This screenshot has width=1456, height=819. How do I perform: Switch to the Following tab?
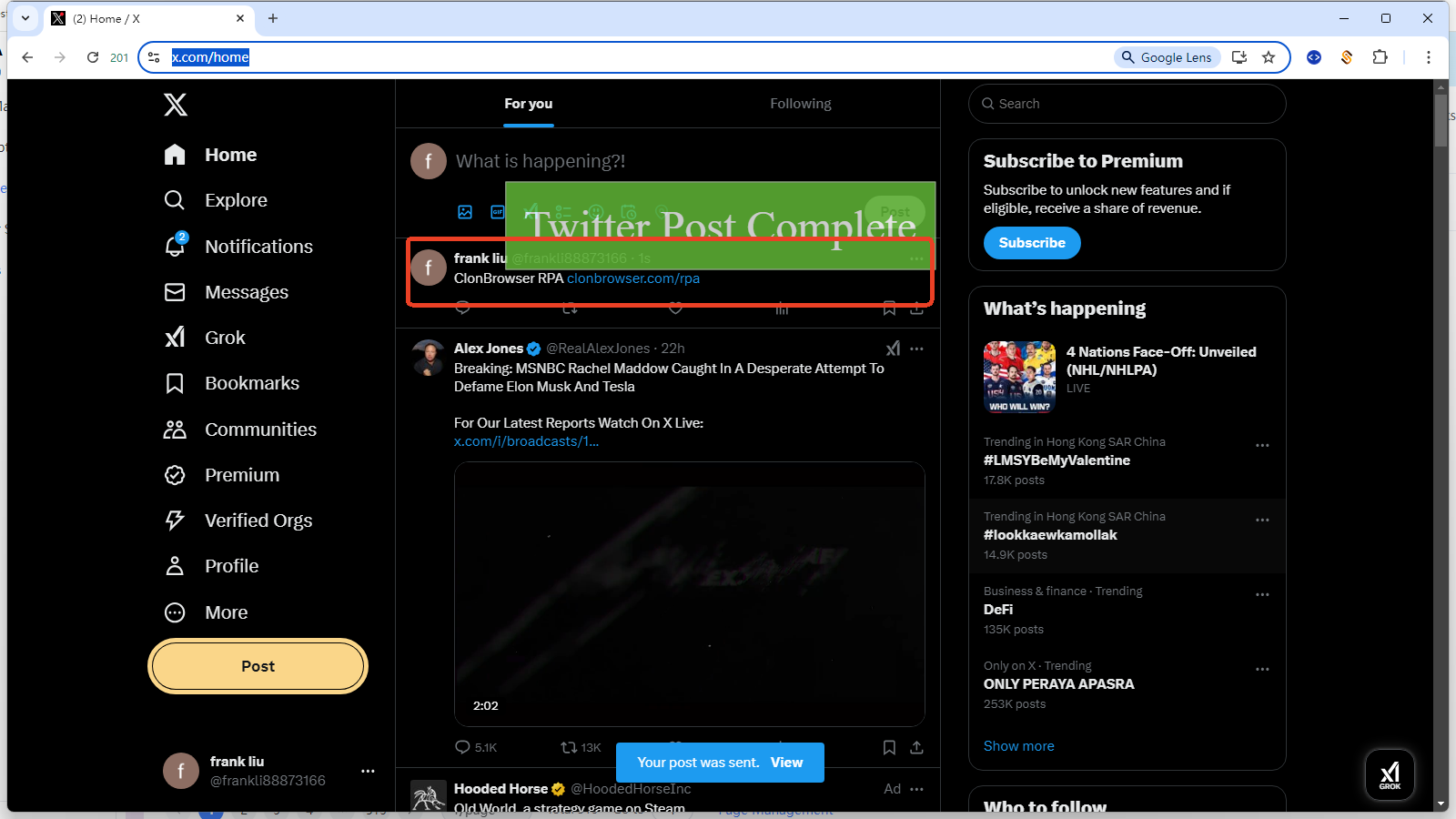click(x=801, y=104)
